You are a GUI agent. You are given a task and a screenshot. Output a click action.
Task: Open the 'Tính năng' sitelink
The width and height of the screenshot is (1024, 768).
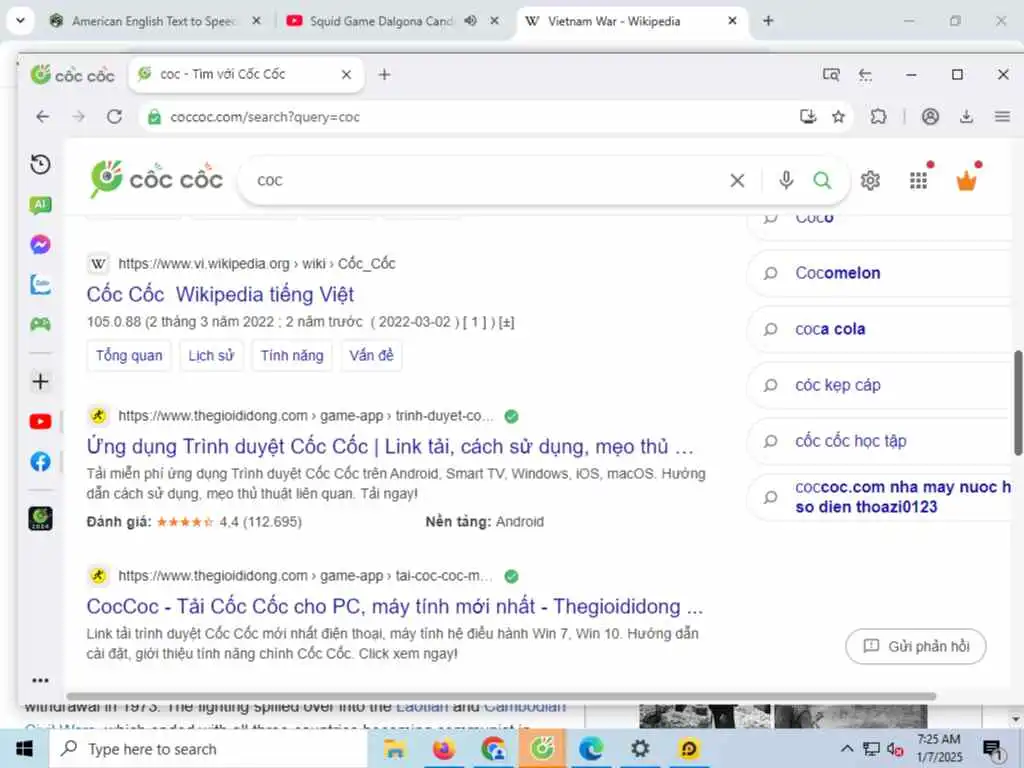292,355
